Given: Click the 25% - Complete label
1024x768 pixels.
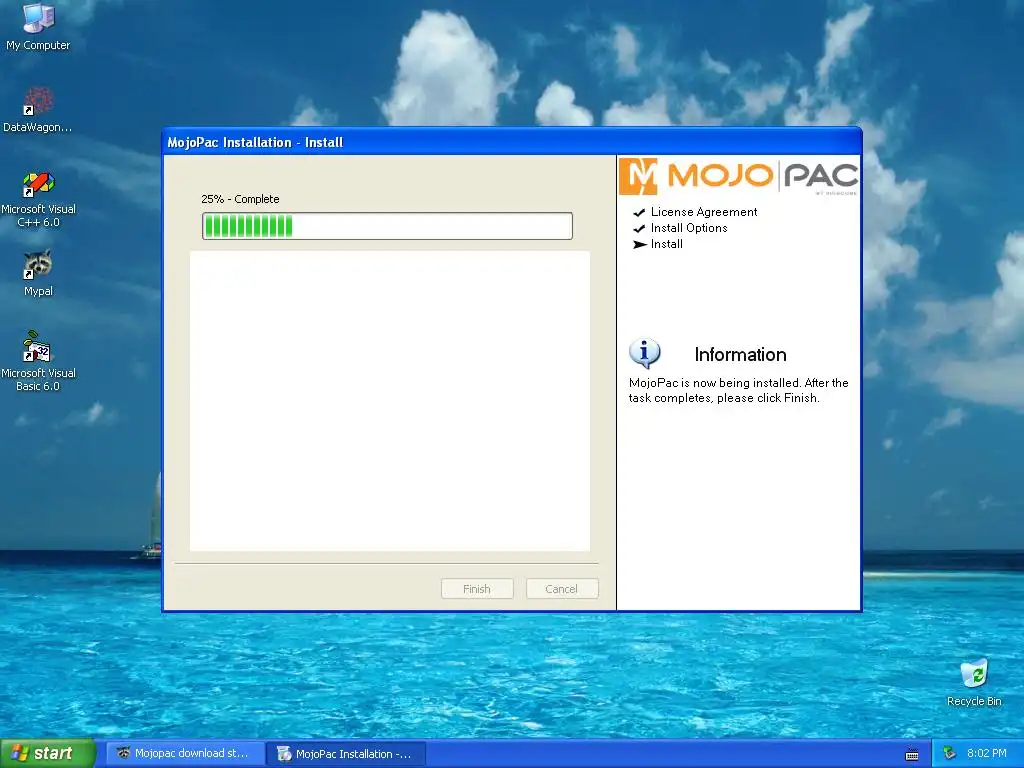Looking at the screenshot, I should (x=240, y=199).
